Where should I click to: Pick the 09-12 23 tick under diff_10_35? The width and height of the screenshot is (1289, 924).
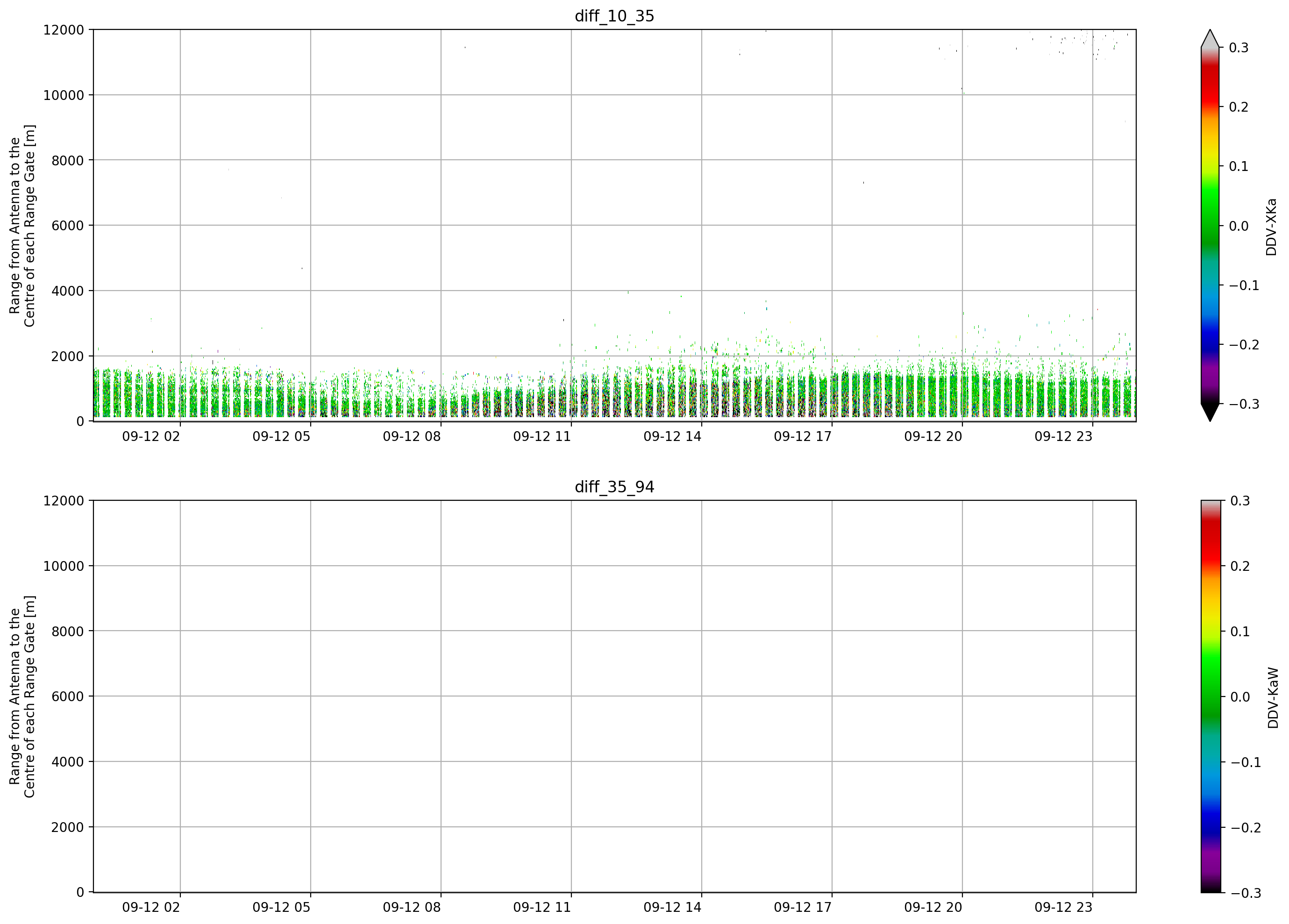[1063, 436]
